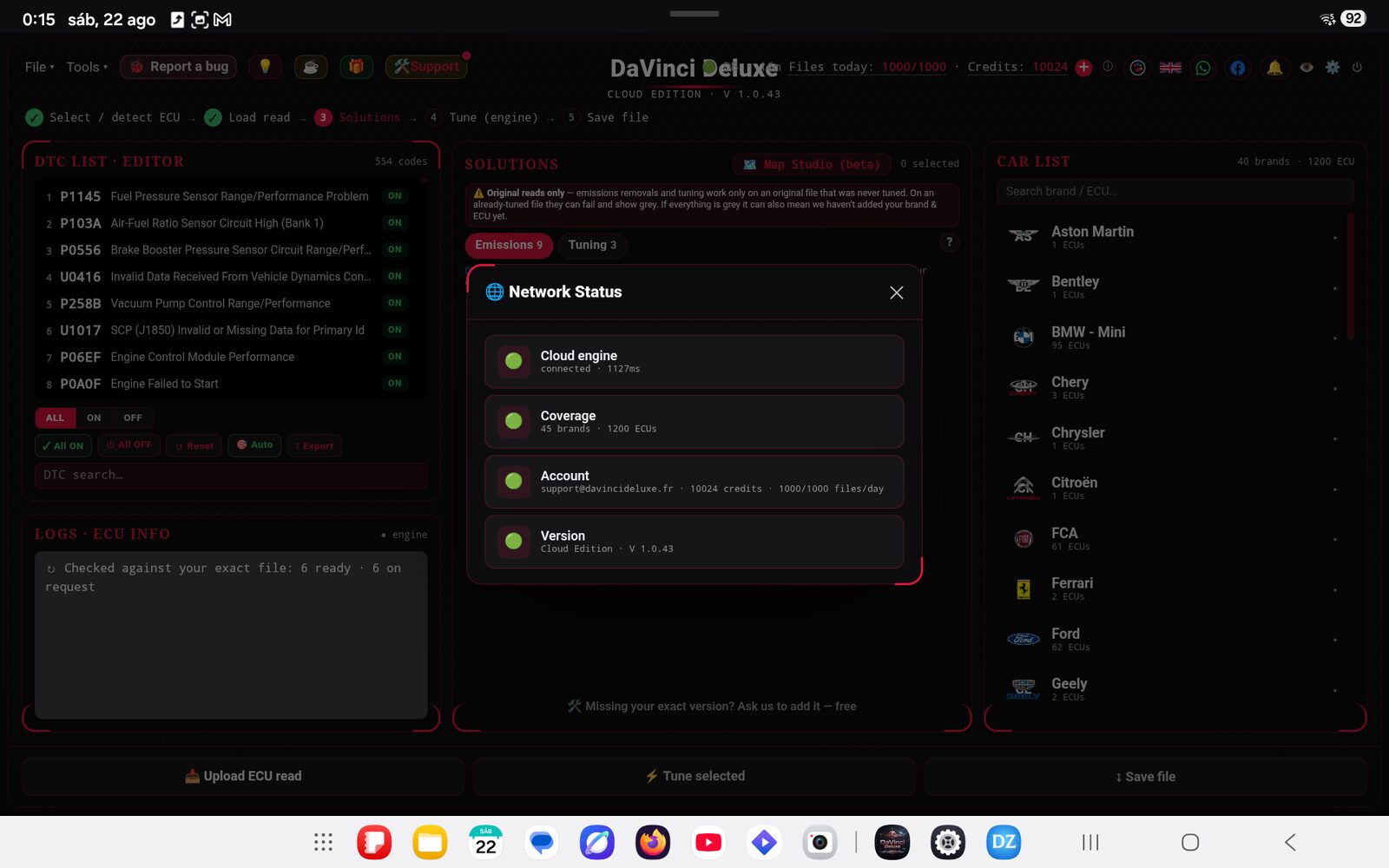1389x868 pixels.
Task: Switch to the Emissions 9 tab
Action: click(x=509, y=245)
